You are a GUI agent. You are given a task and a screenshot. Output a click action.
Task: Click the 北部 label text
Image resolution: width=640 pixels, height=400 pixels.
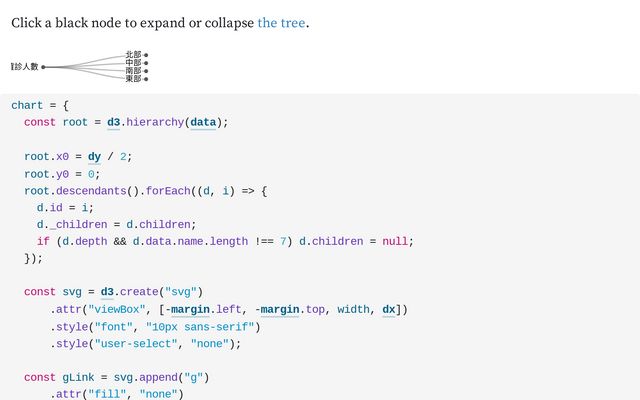(x=133, y=55)
